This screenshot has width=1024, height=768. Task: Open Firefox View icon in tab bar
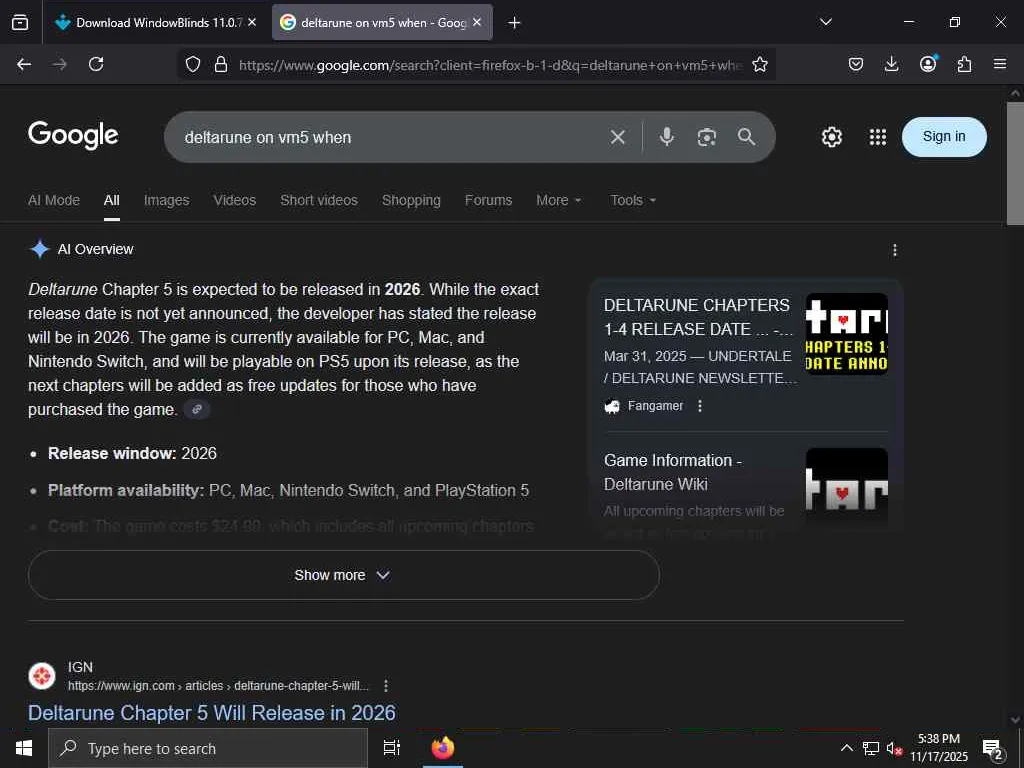pyautogui.click(x=20, y=22)
